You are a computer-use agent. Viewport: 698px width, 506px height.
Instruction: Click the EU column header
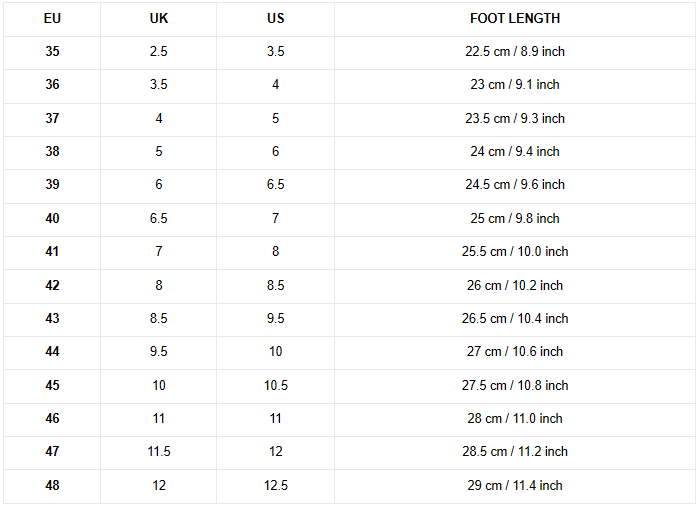point(52,19)
